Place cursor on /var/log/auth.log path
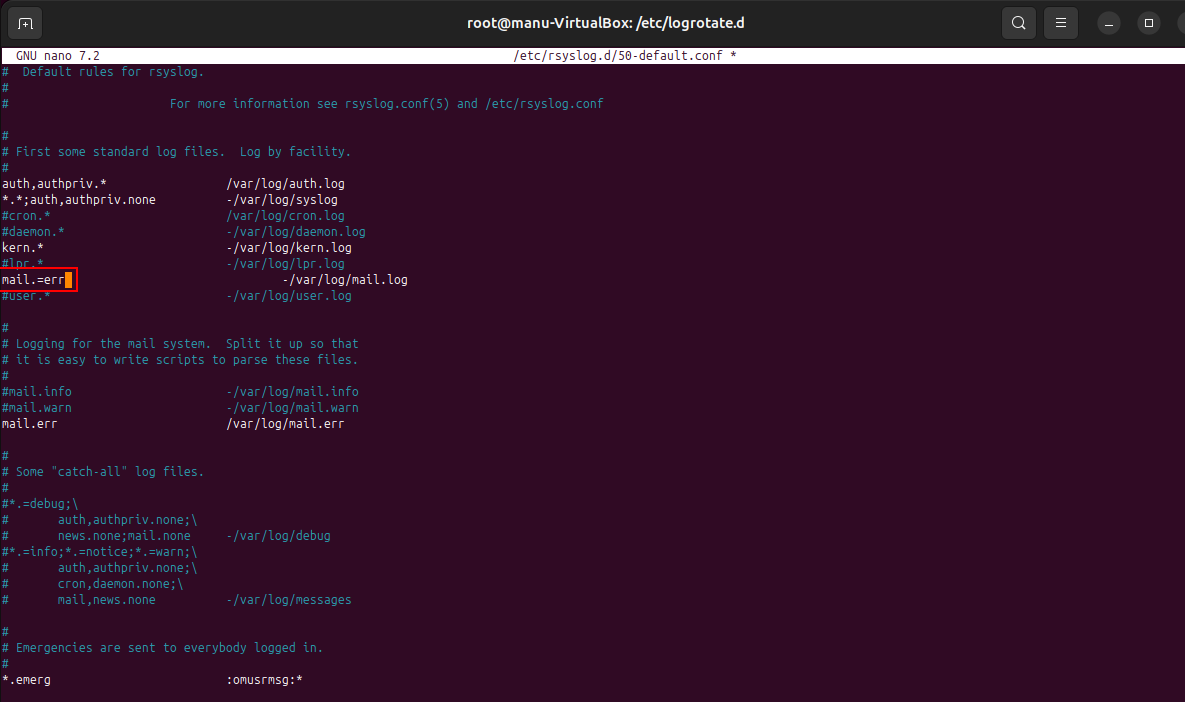The image size is (1185, 702). click(285, 184)
